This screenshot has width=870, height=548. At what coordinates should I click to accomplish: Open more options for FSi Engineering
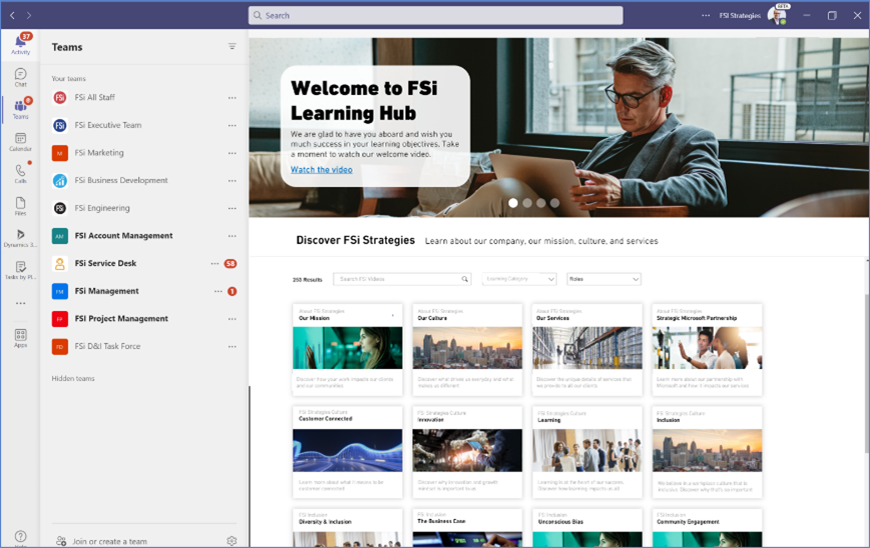tap(232, 208)
